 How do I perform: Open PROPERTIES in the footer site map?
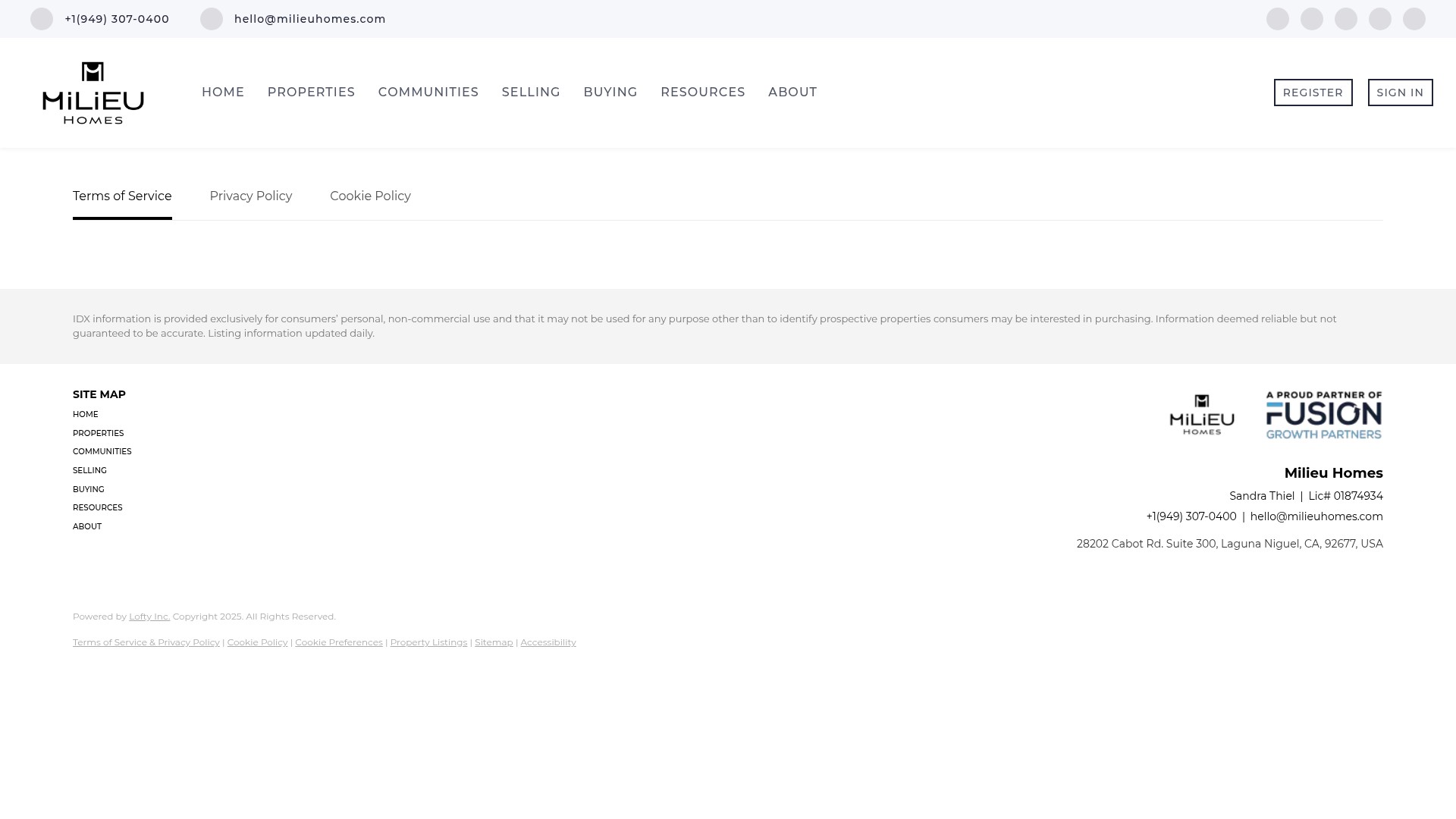99,434
